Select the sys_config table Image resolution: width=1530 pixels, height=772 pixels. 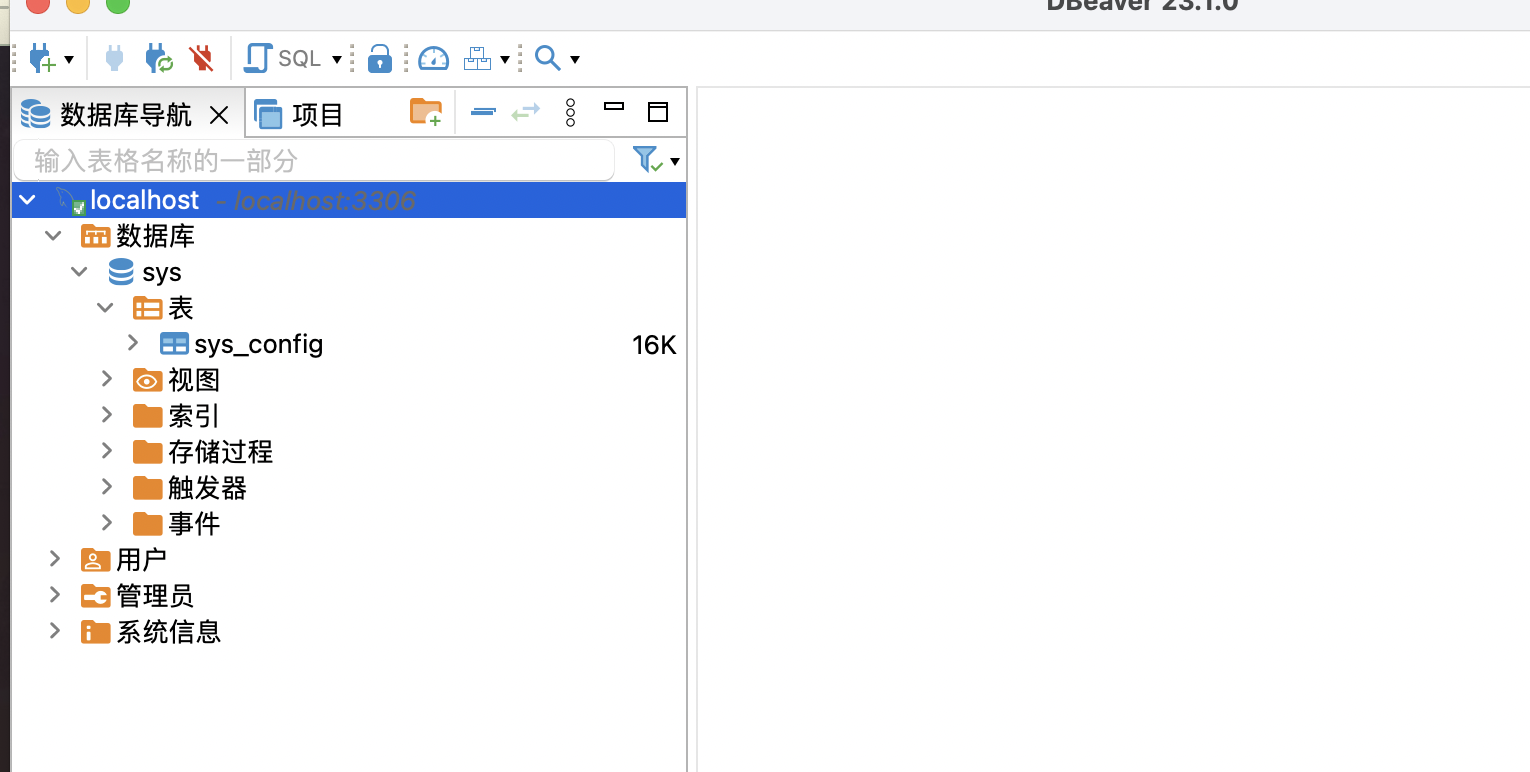pyautogui.click(x=258, y=344)
